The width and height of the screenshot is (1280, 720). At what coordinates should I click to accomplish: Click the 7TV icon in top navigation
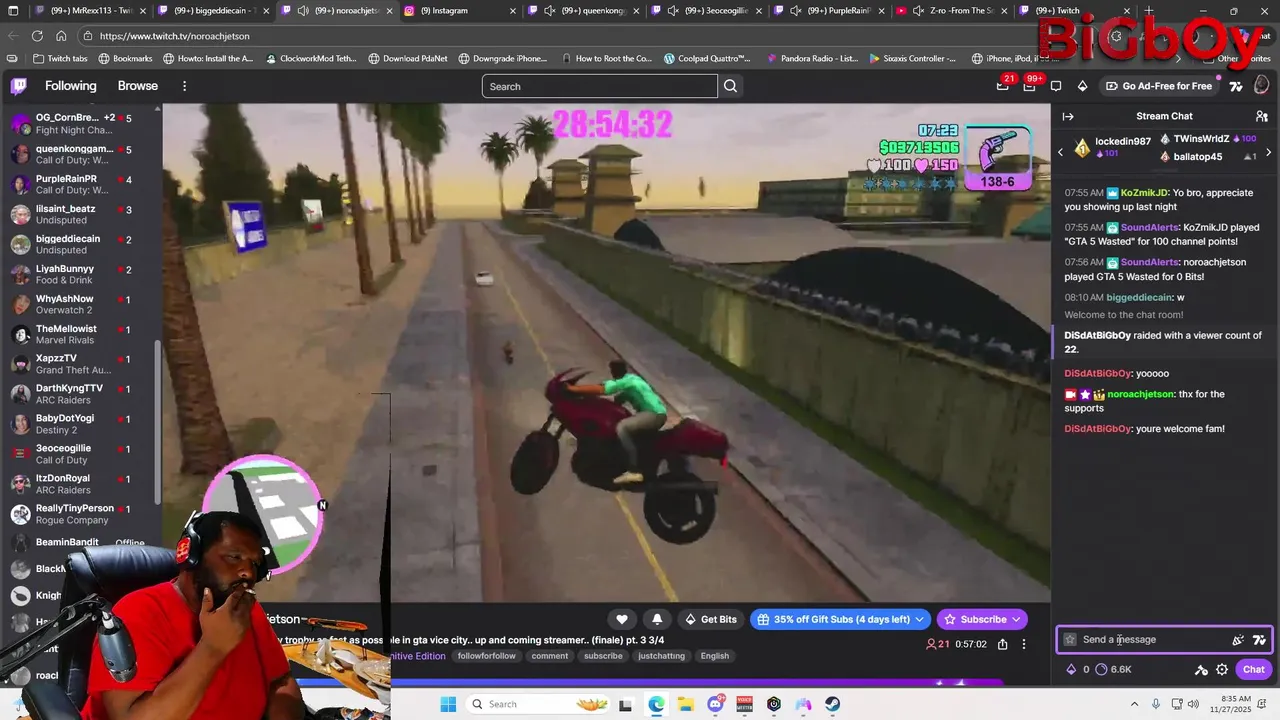pos(1236,86)
